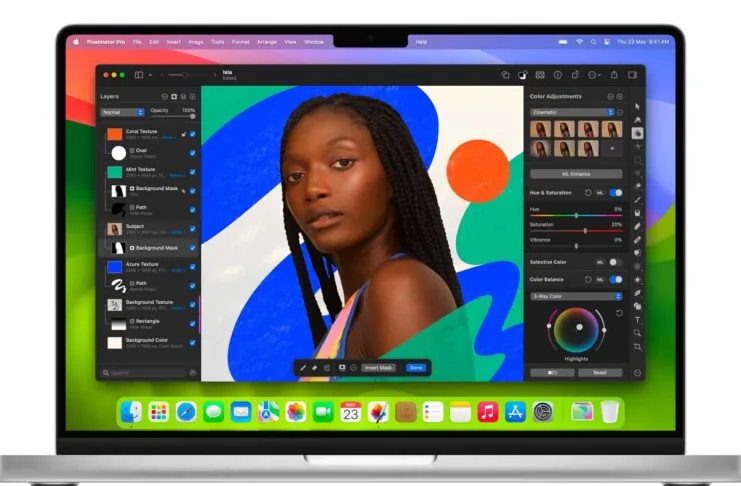Select the Color Adjustments tool in sidebar
Screen dimensions: 741x486
[638, 133]
